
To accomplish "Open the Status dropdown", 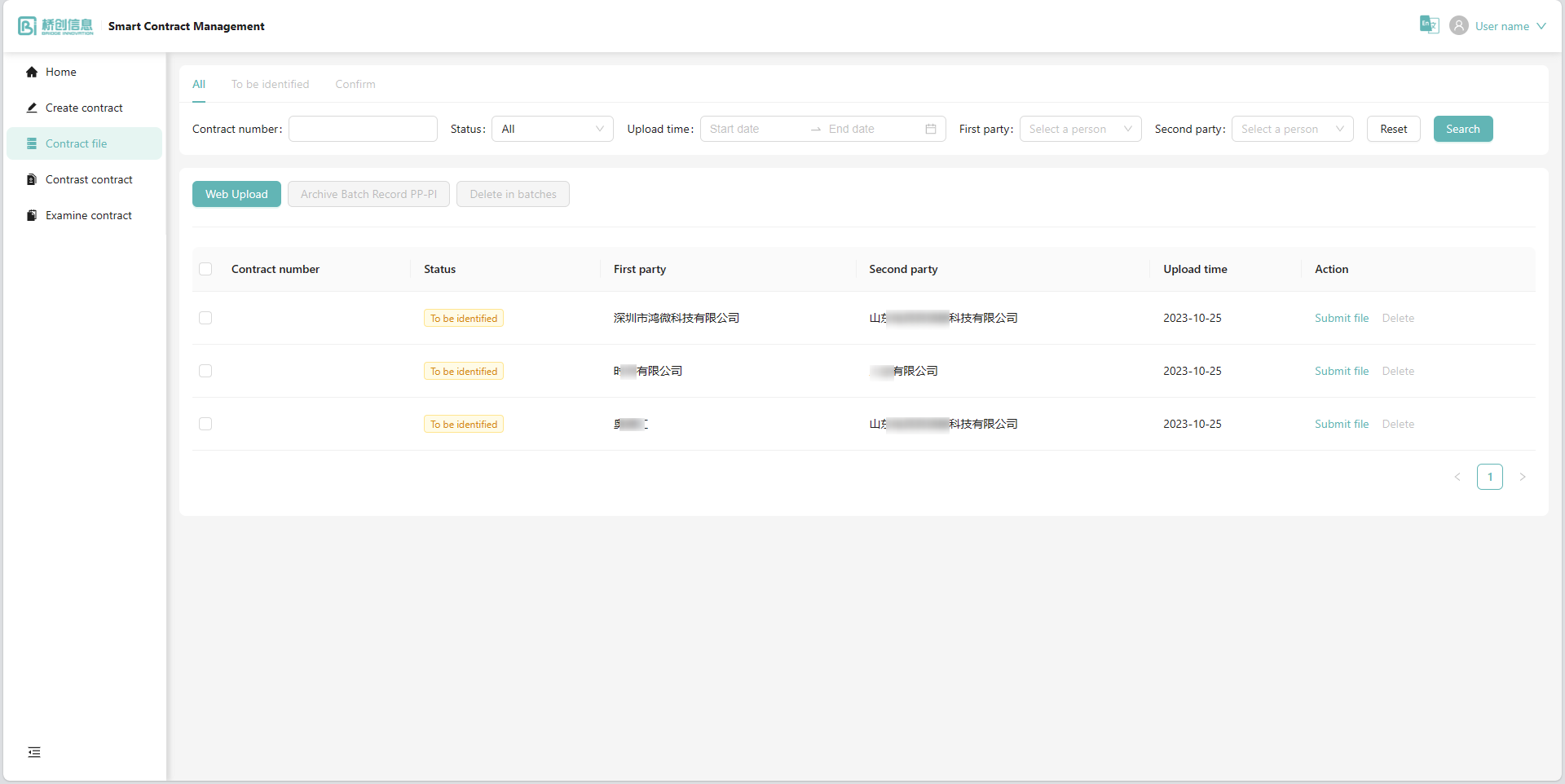I will click(x=552, y=129).
